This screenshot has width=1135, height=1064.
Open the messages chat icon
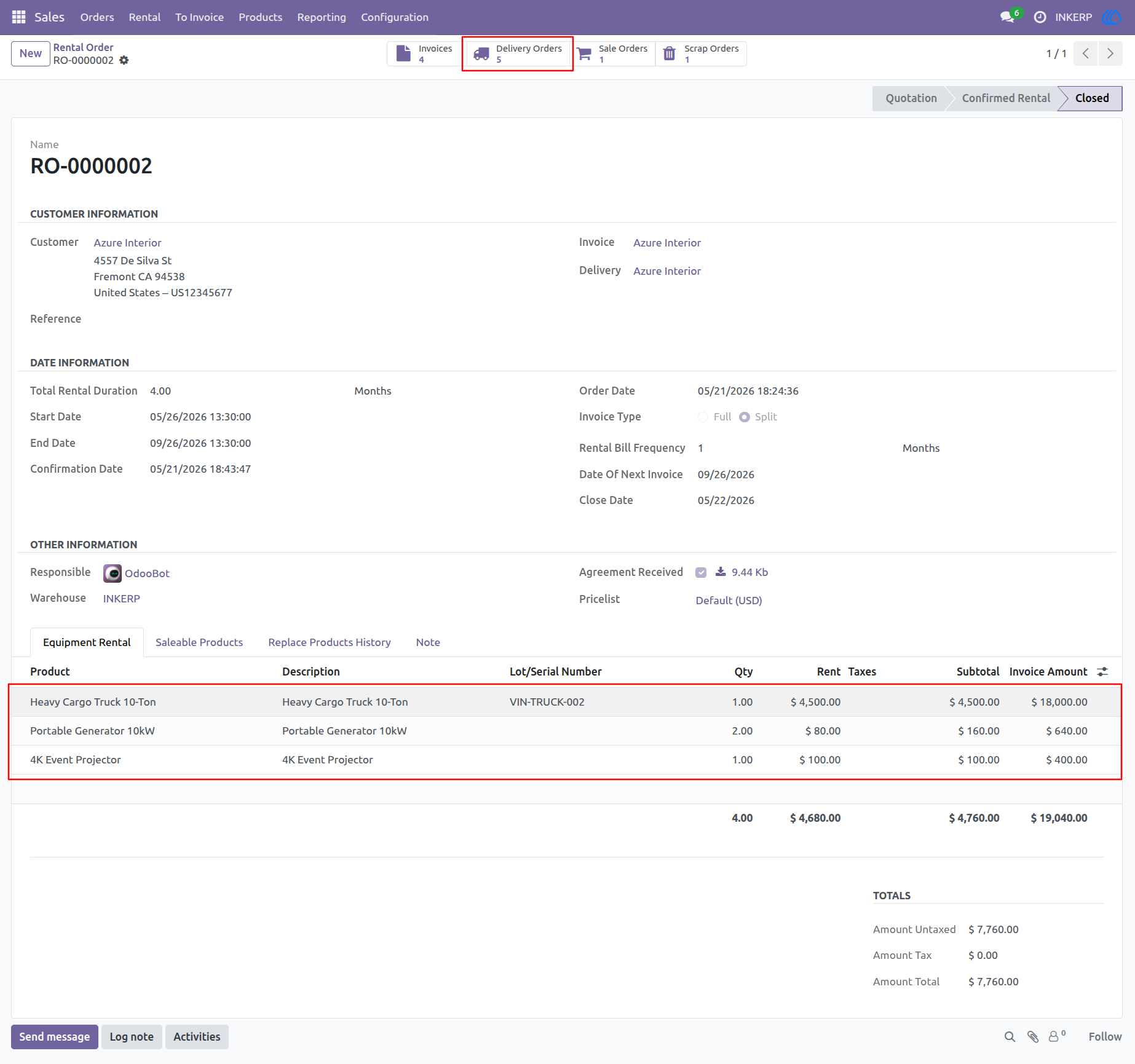click(1006, 17)
